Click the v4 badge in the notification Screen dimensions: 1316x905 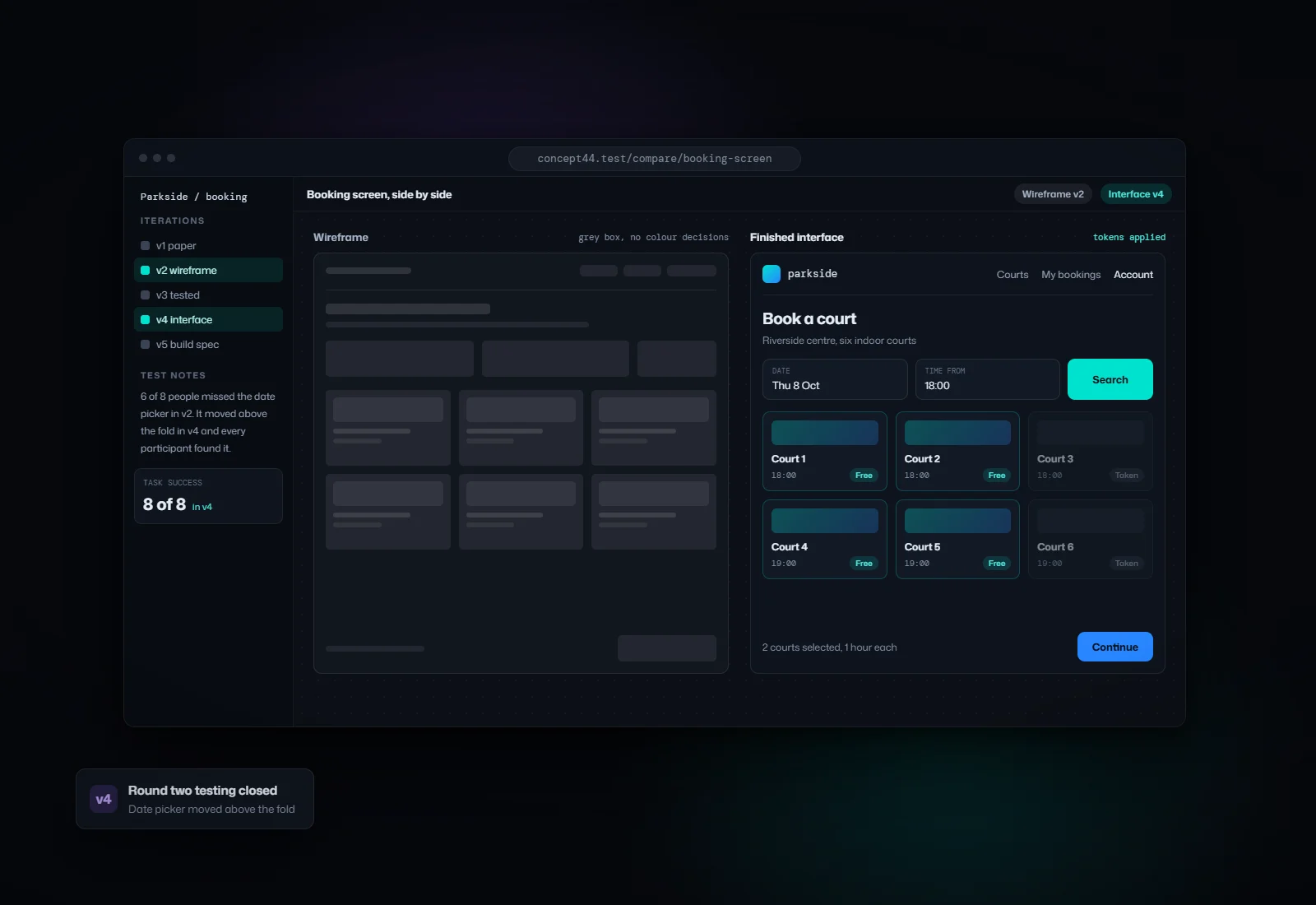(x=104, y=799)
